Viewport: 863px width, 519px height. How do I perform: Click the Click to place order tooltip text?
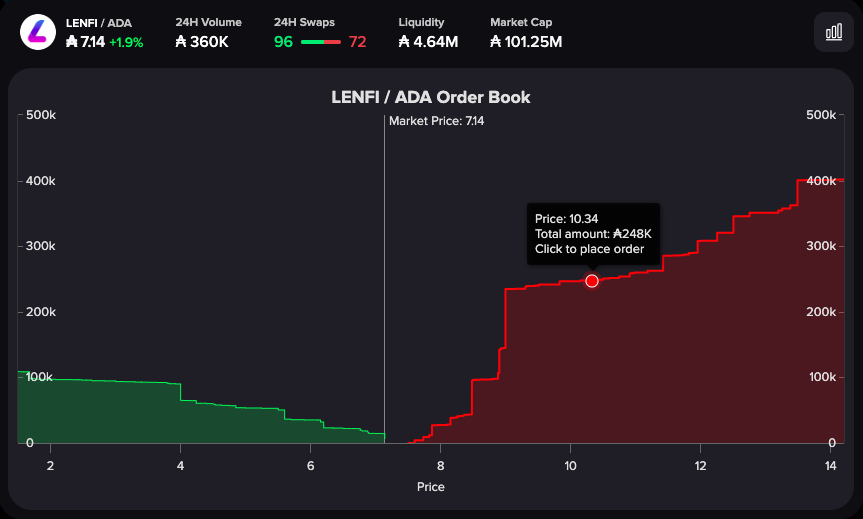[x=589, y=249]
